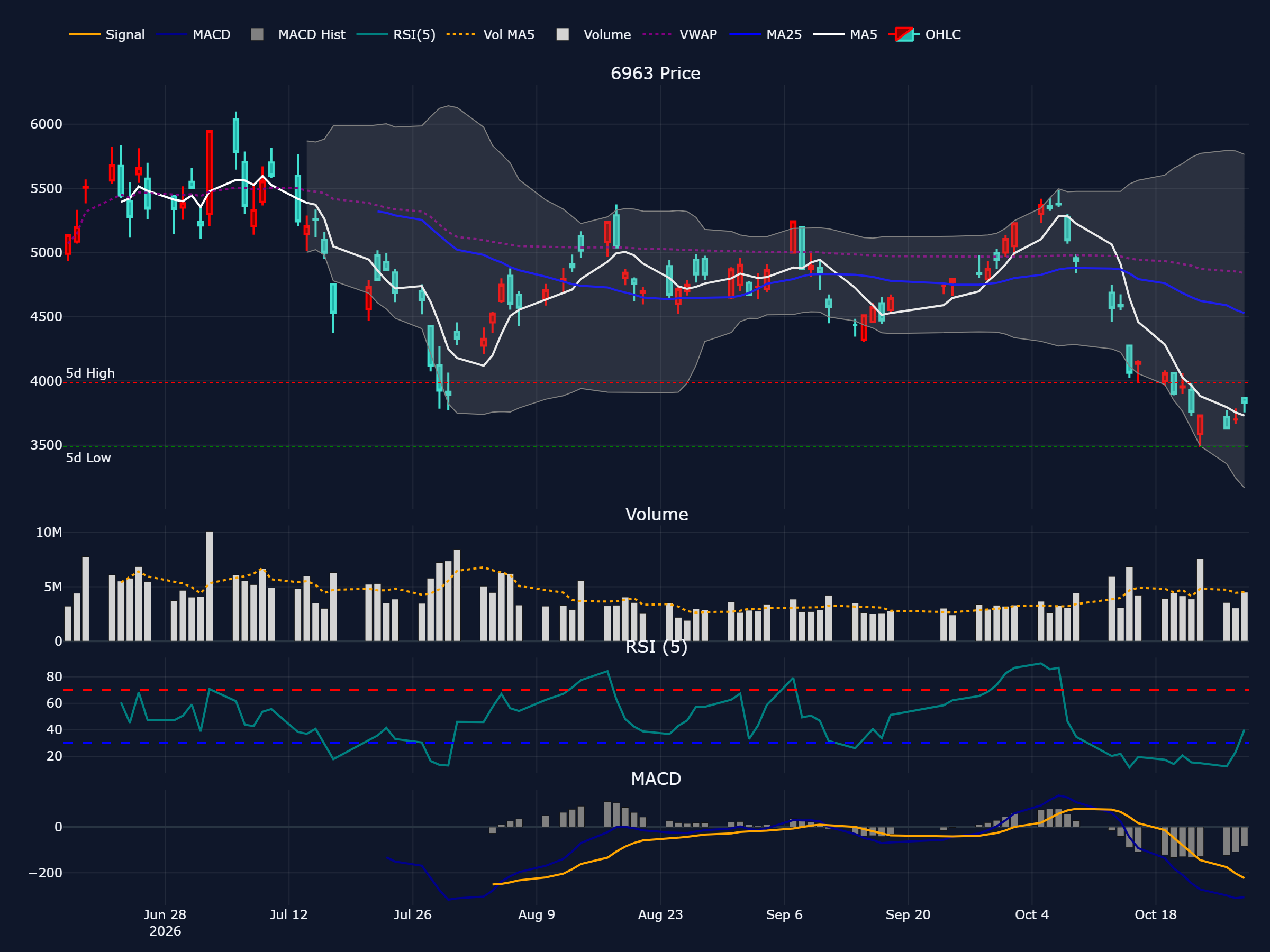Hide the Vol MA5 legend series

click(x=491, y=34)
